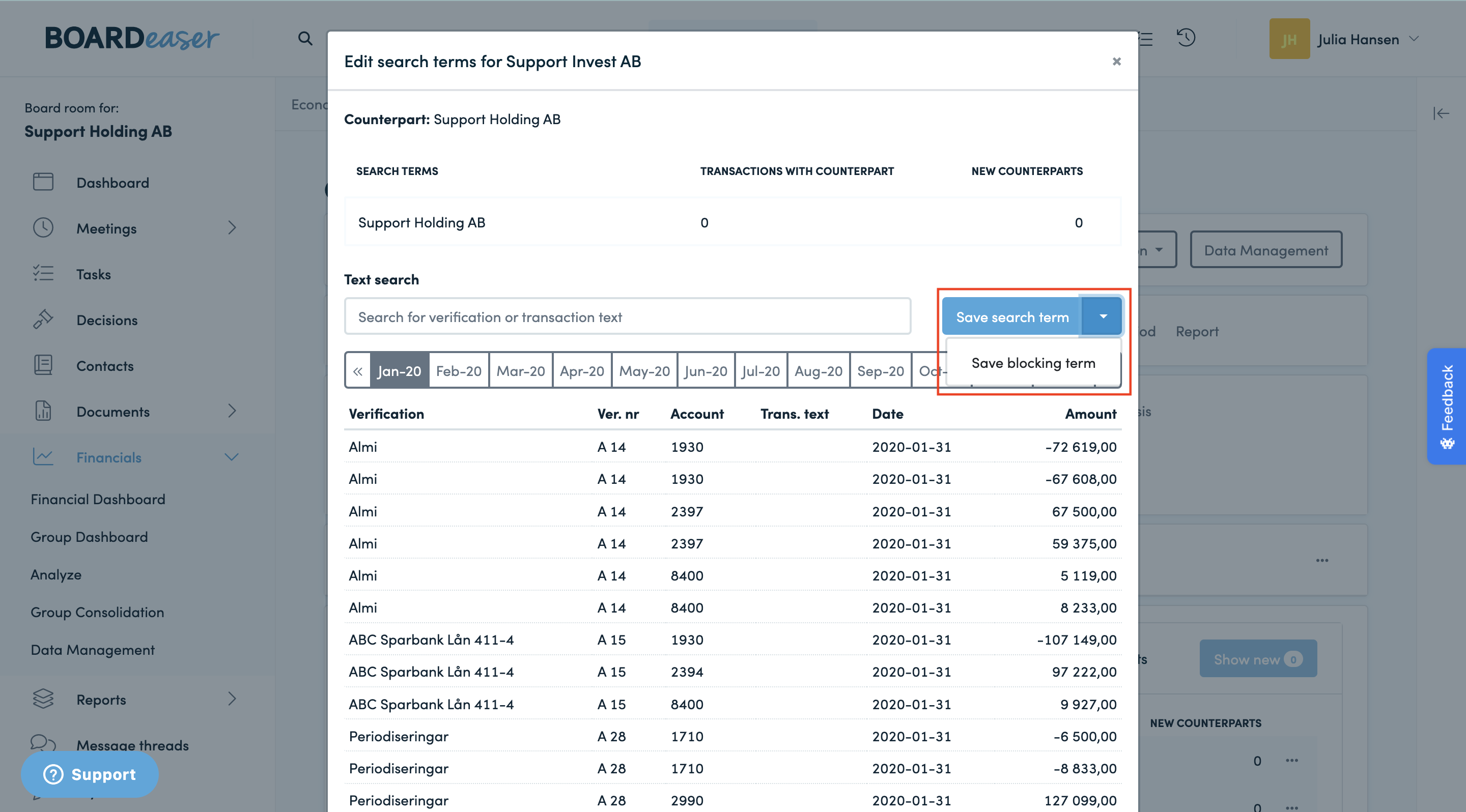Image resolution: width=1466 pixels, height=812 pixels.
Task: Click the Documents file icon
Action: pyautogui.click(x=43, y=411)
